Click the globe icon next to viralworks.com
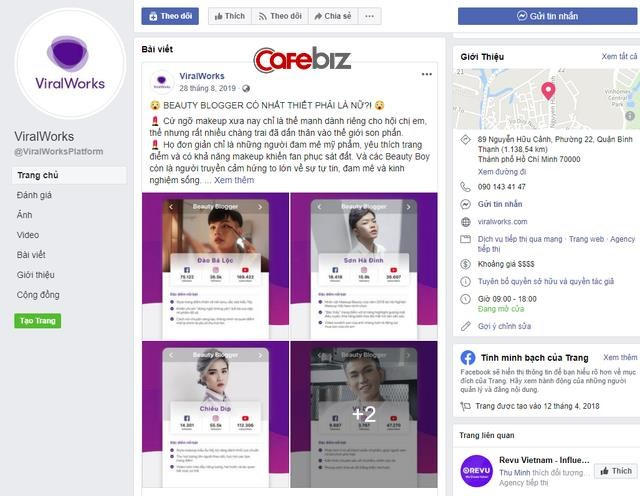The width and height of the screenshot is (640, 496). 465,222
